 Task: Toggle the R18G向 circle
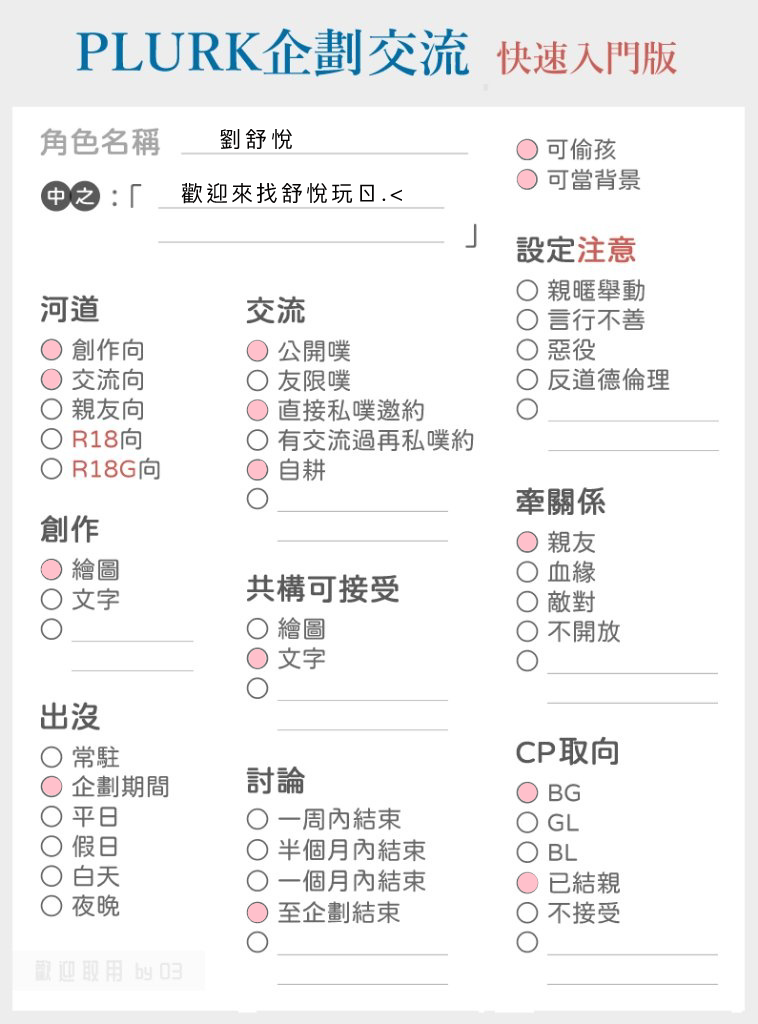click(x=52, y=469)
